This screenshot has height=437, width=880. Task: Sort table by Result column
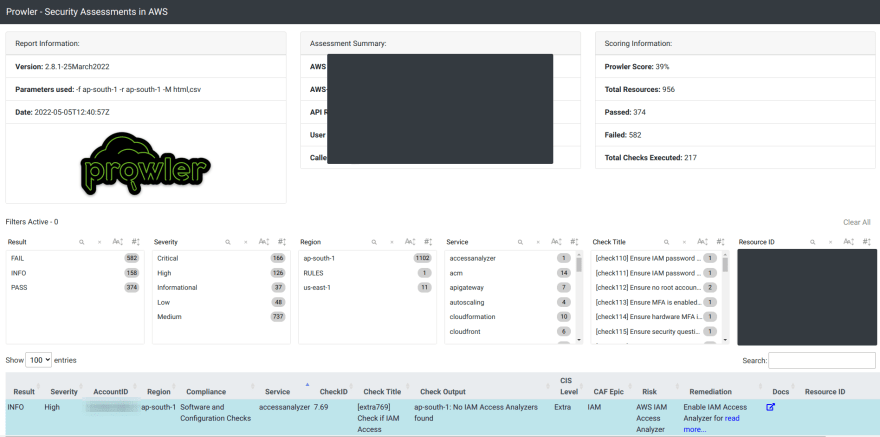pos(24,392)
